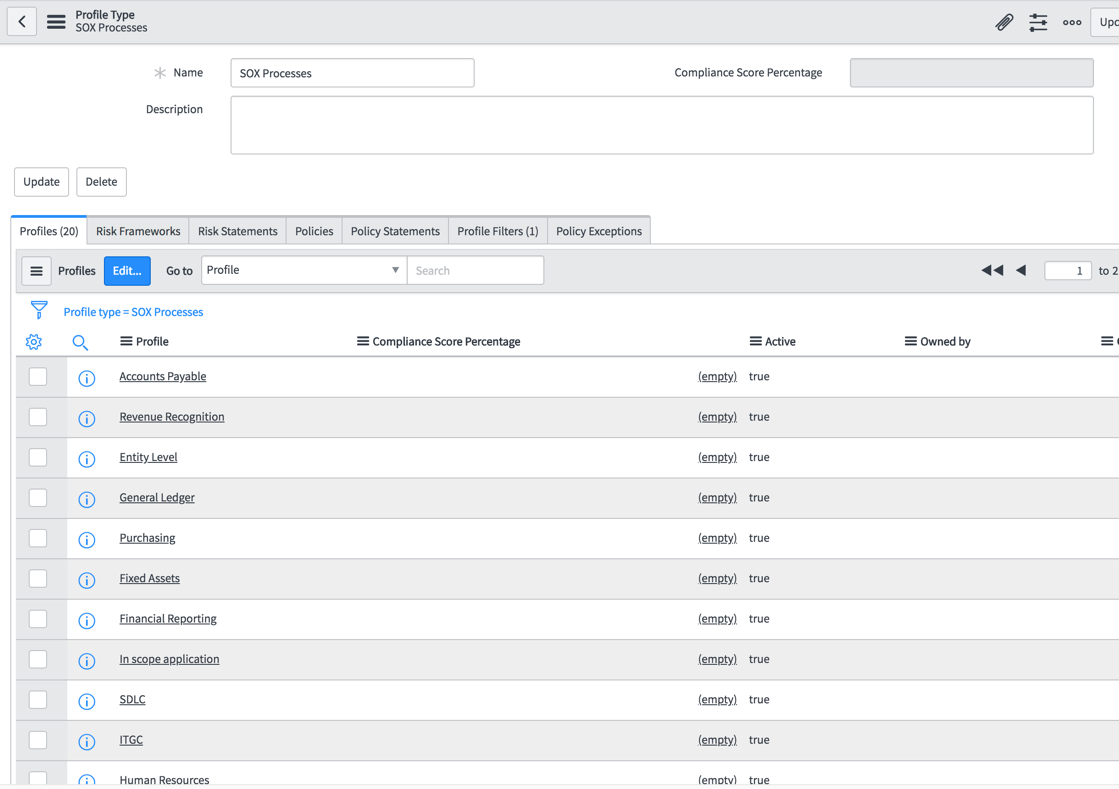1119x789 pixels.
Task: Click the Description text area
Action: 662,125
